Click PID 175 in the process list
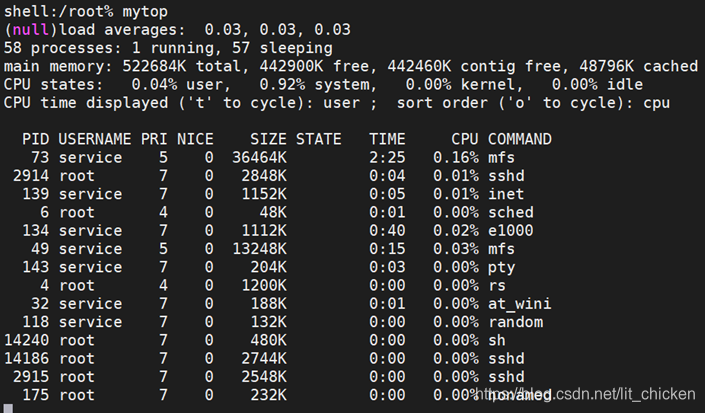The image size is (705, 413). tap(36, 395)
